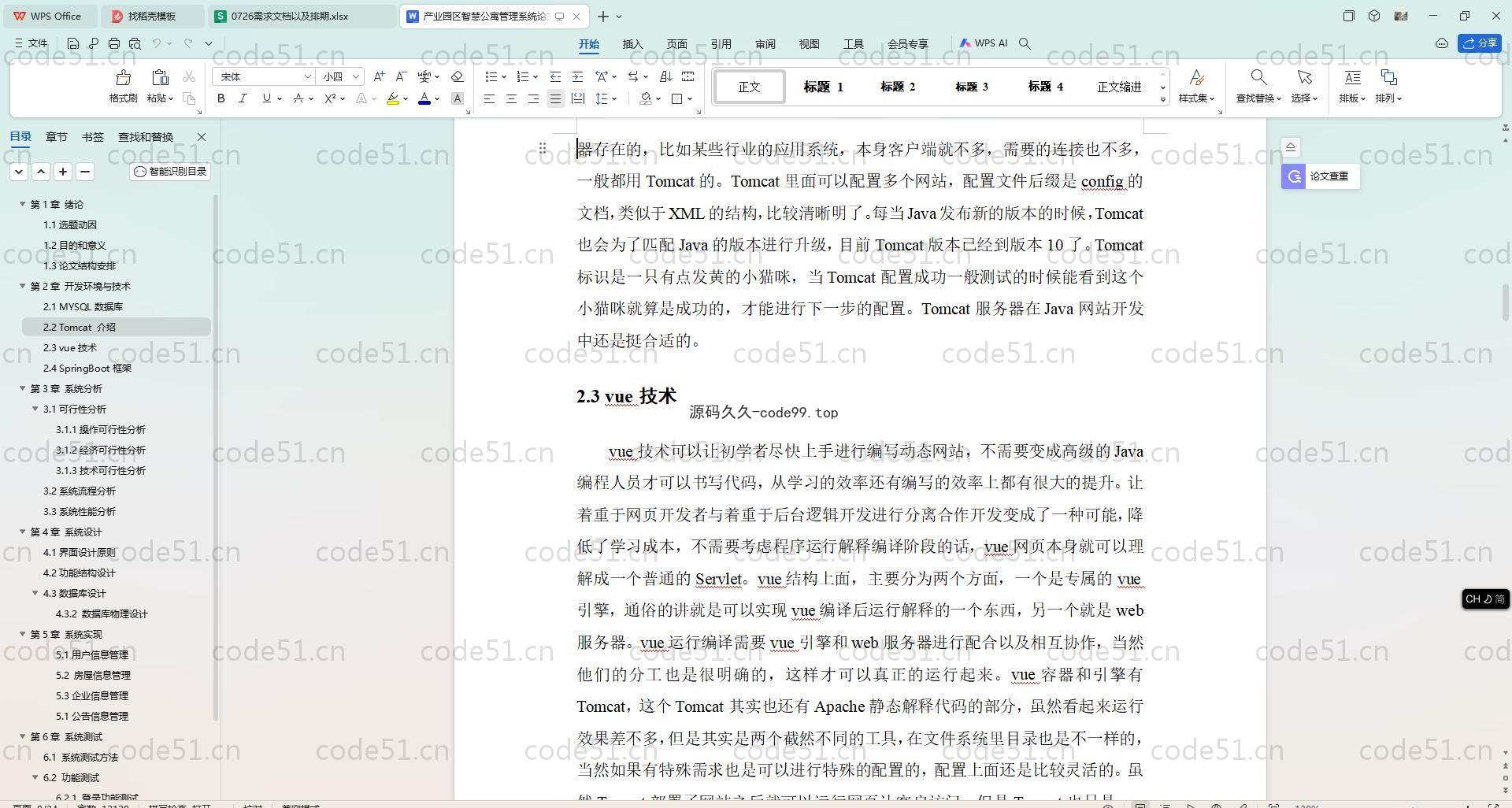Click the clear formatting eraser icon
The height and width of the screenshot is (808, 1512).
point(457,76)
